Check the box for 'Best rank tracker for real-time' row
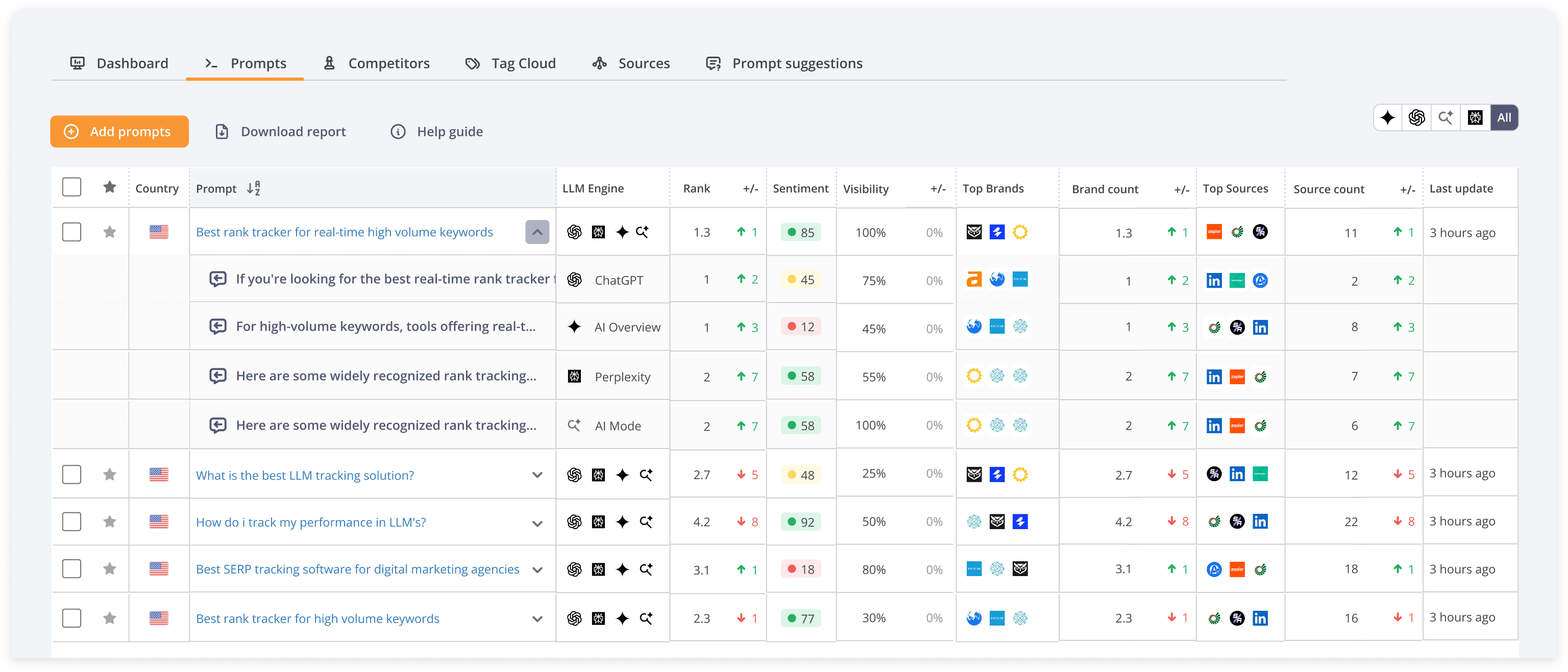This screenshot has width=1568, height=672. point(72,232)
